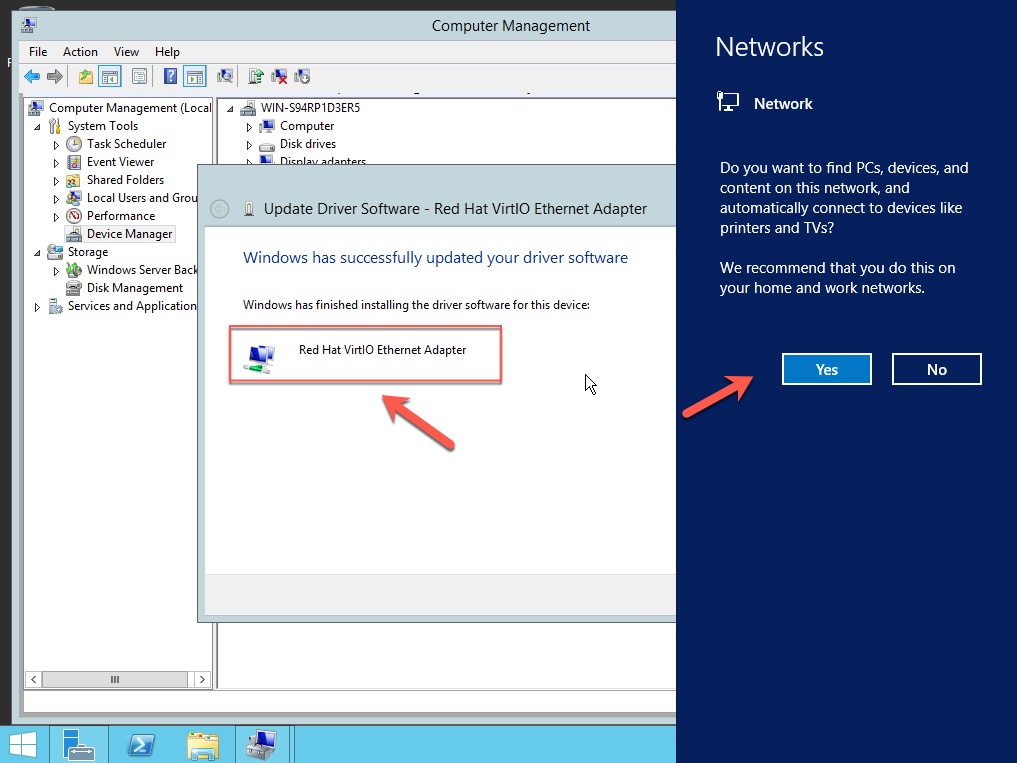This screenshot has height=763, width=1017.
Task: Click No in Networks panel
Action: pos(937,369)
